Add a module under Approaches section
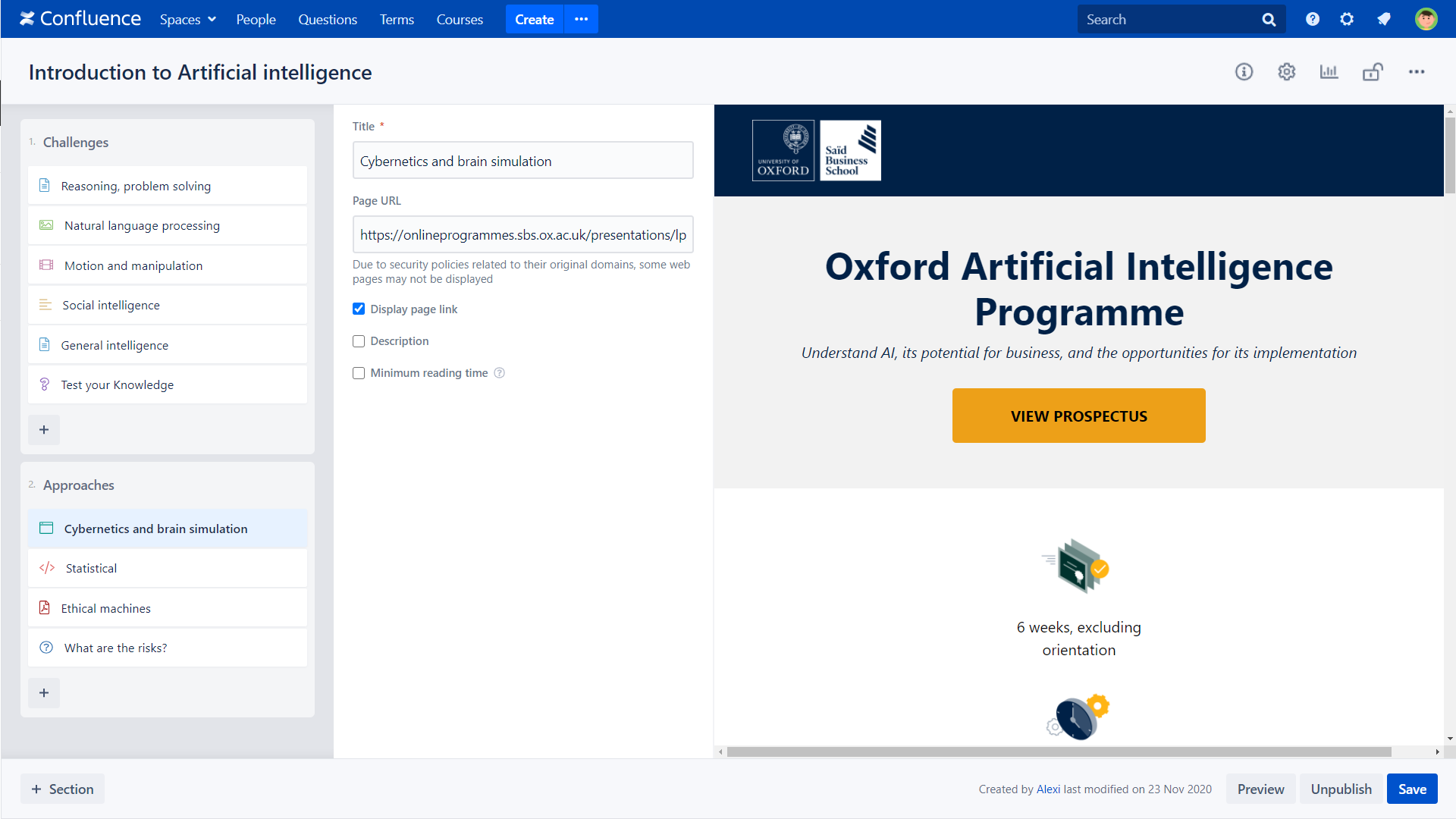 click(44, 693)
